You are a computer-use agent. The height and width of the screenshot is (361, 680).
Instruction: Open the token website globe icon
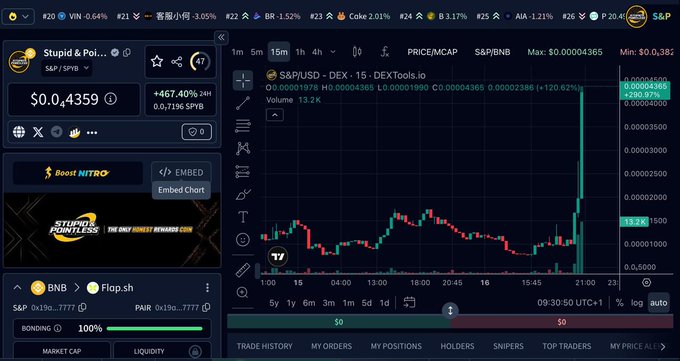(x=19, y=132)
